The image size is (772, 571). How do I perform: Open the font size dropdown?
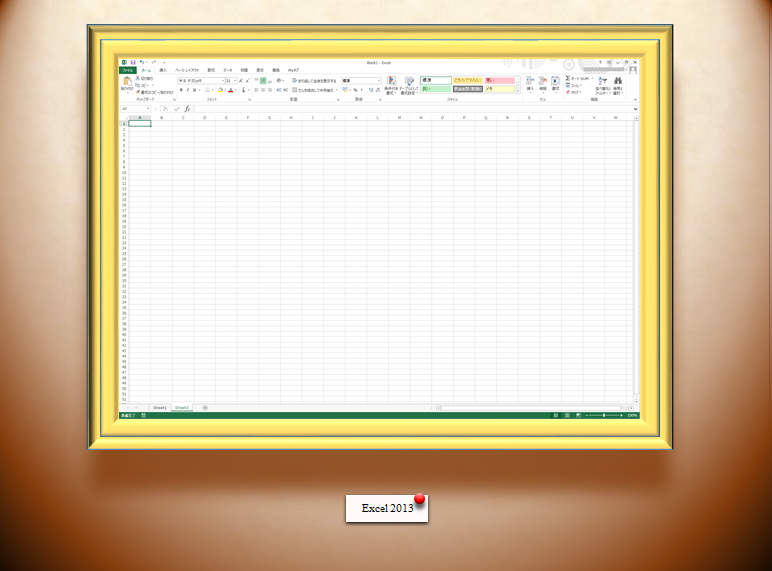235,81
